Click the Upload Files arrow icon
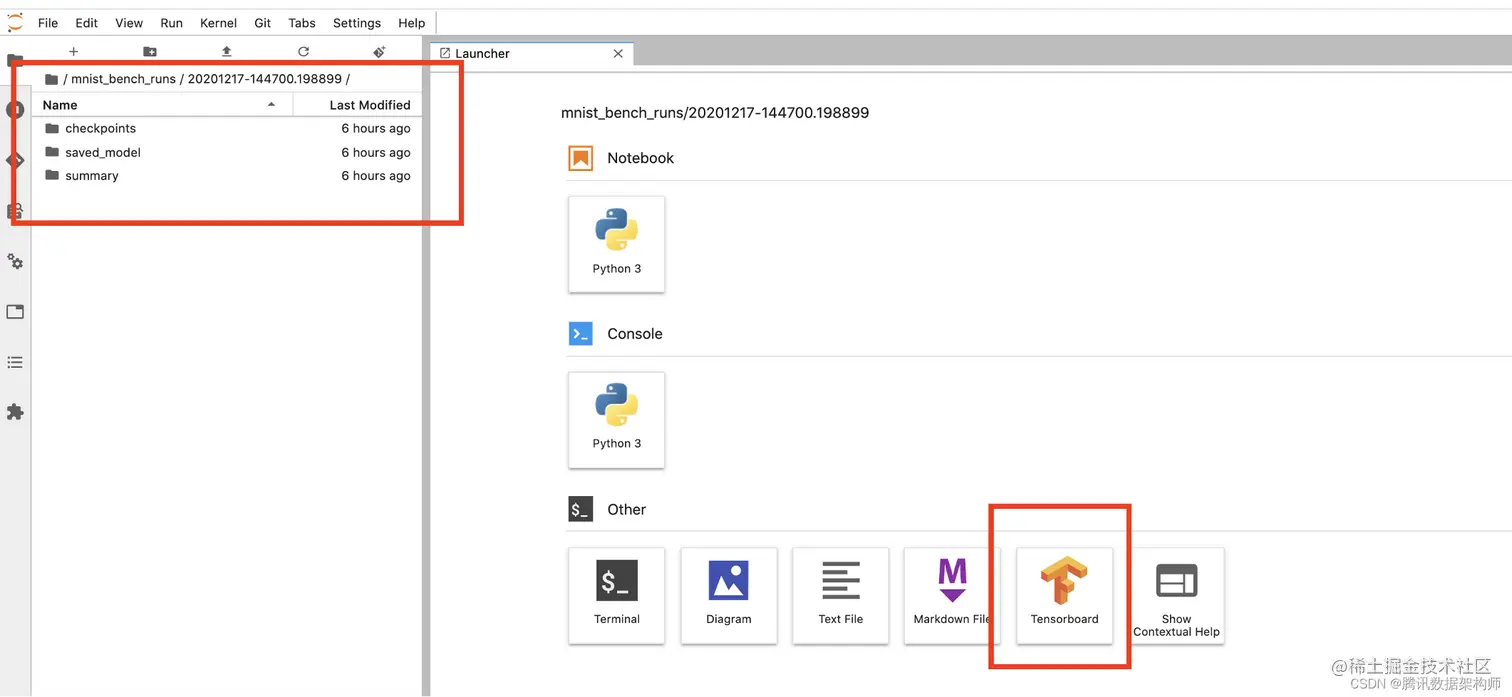 [x=226, y=51]
